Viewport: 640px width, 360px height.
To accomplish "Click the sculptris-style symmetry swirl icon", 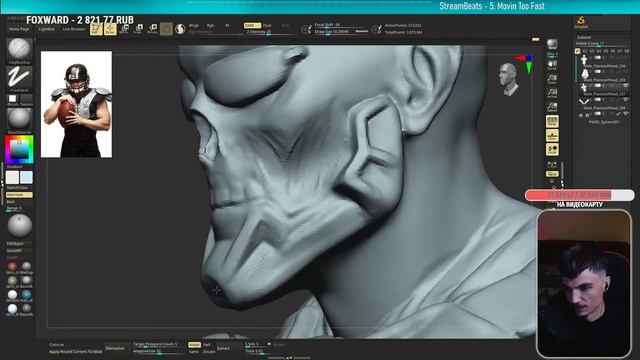I will click(180, 29).
